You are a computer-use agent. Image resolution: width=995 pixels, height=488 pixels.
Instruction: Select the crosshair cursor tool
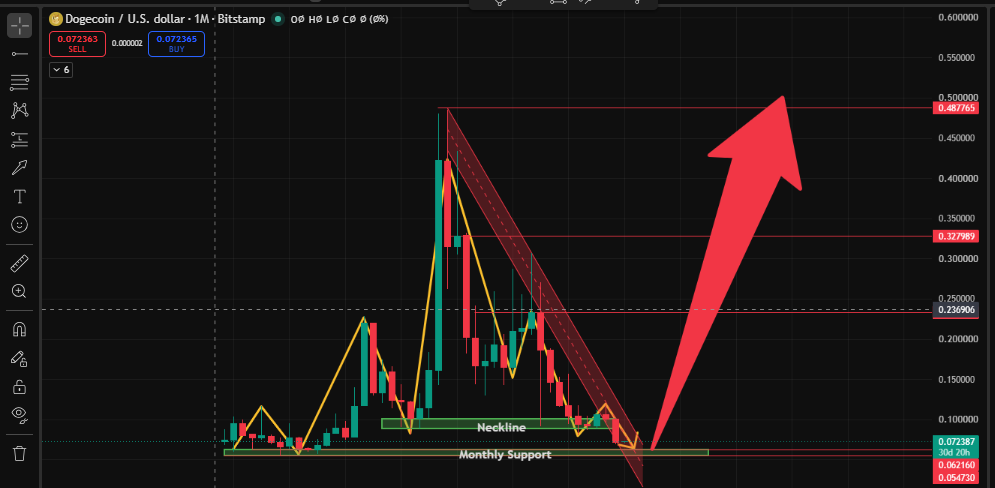(20, 25)
